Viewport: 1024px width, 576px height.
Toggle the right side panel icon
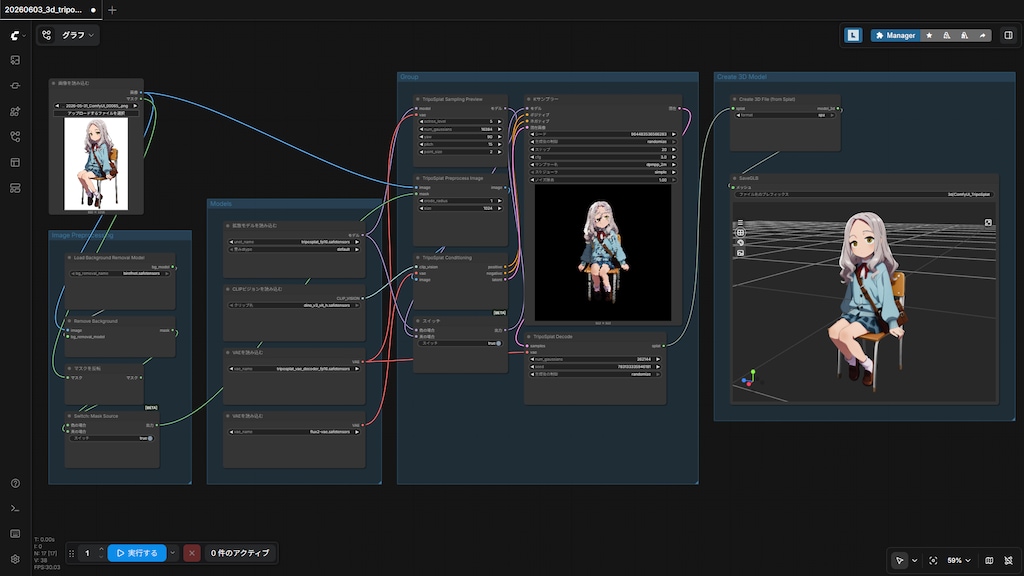point(1008,35)
